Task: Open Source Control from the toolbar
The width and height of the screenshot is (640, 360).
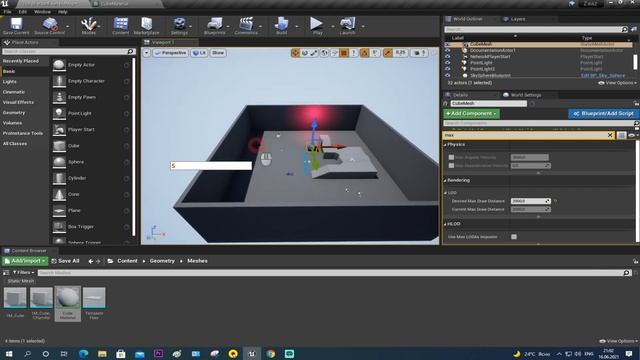Action: [x=50, y=26]
